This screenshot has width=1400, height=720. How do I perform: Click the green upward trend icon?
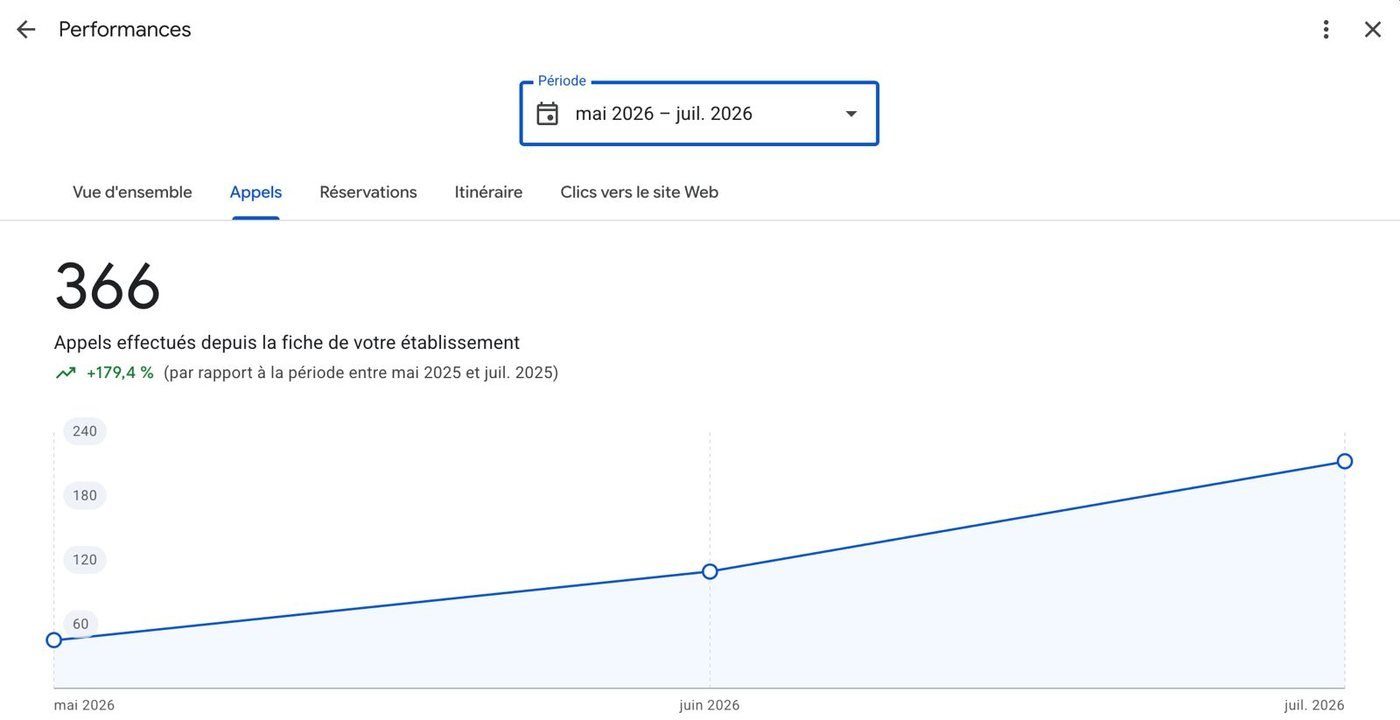point(66,373)
